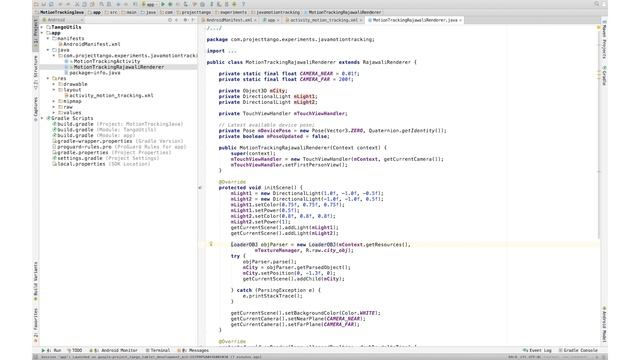Click the scroll-from-source target icon in Project panel
640x360 pixels.
tap(170, 20)
